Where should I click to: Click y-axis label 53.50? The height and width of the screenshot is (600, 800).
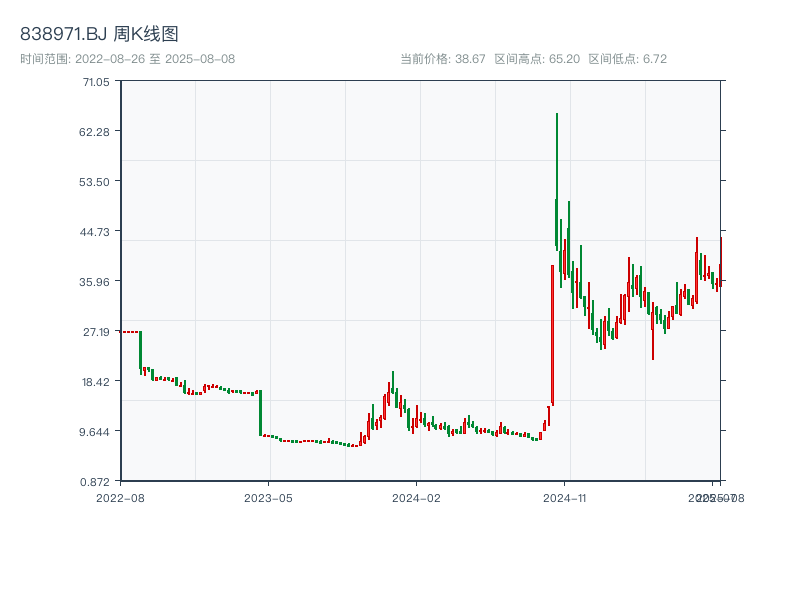pyautogui.click(x=94, y=182)
